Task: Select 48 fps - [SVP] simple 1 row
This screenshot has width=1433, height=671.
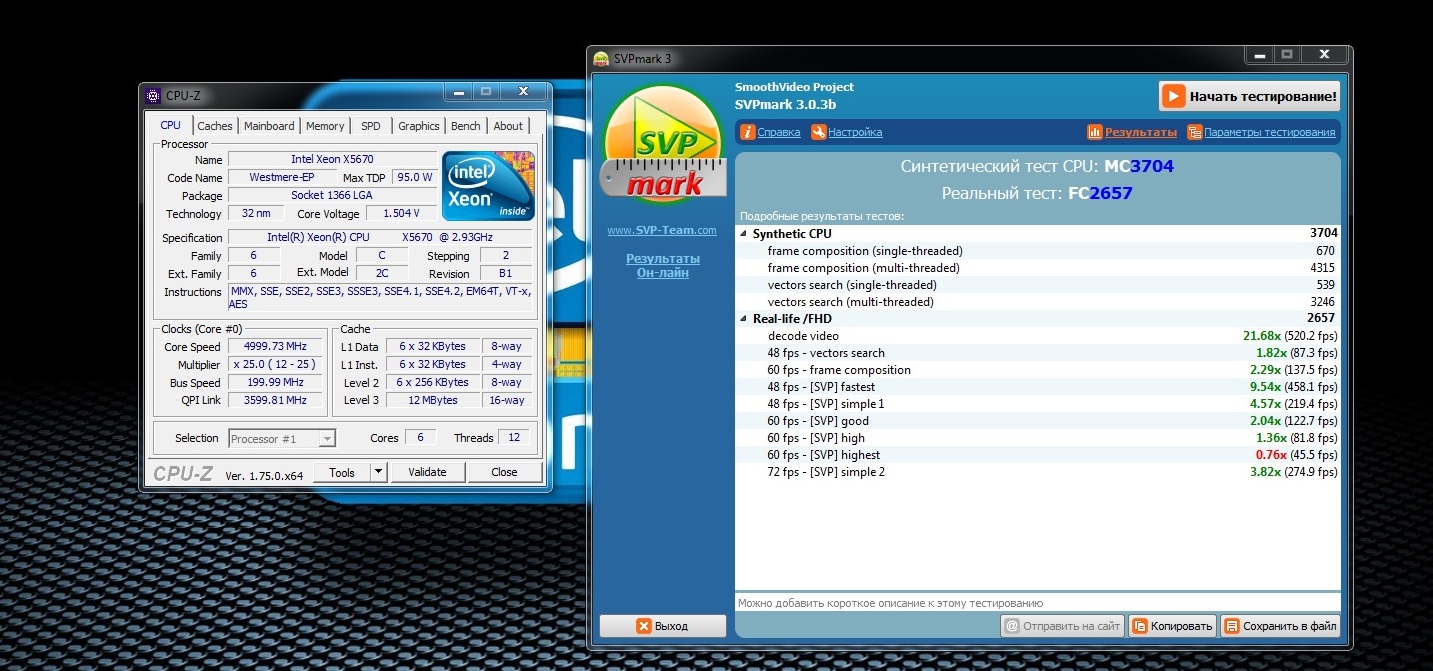Action: 1038,404
